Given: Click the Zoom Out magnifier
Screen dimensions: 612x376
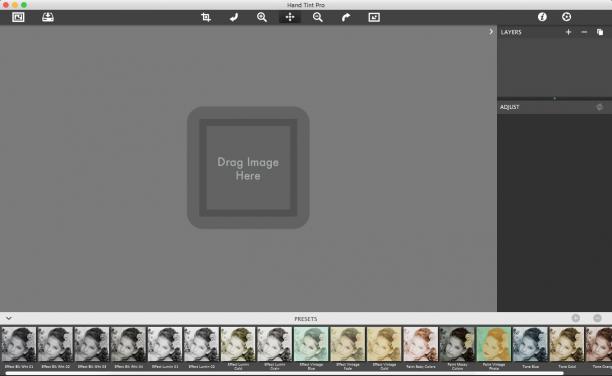Looking at the screenshot, I should (318, 17).
